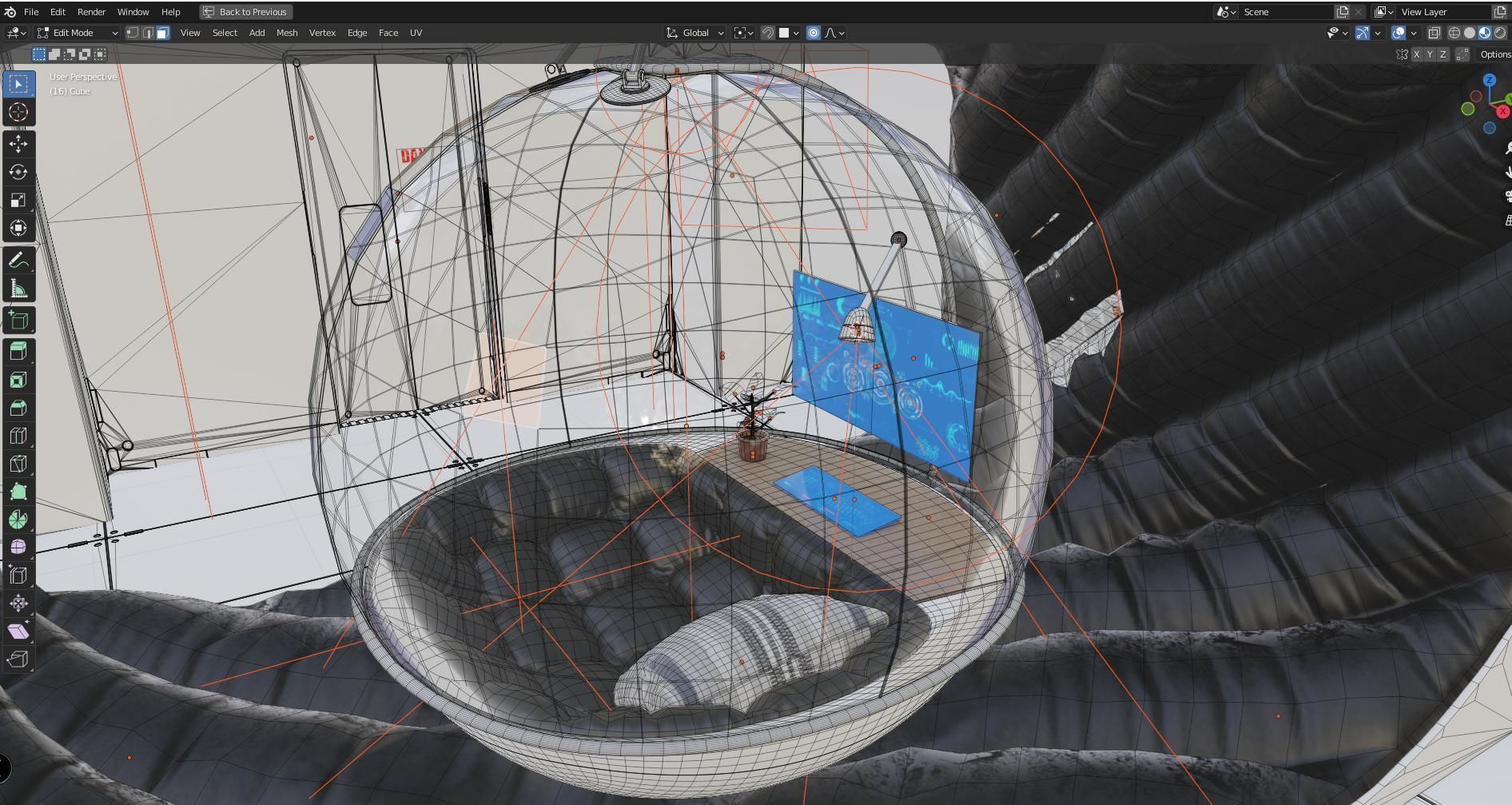Switch to edge select mode

(148, 33)
